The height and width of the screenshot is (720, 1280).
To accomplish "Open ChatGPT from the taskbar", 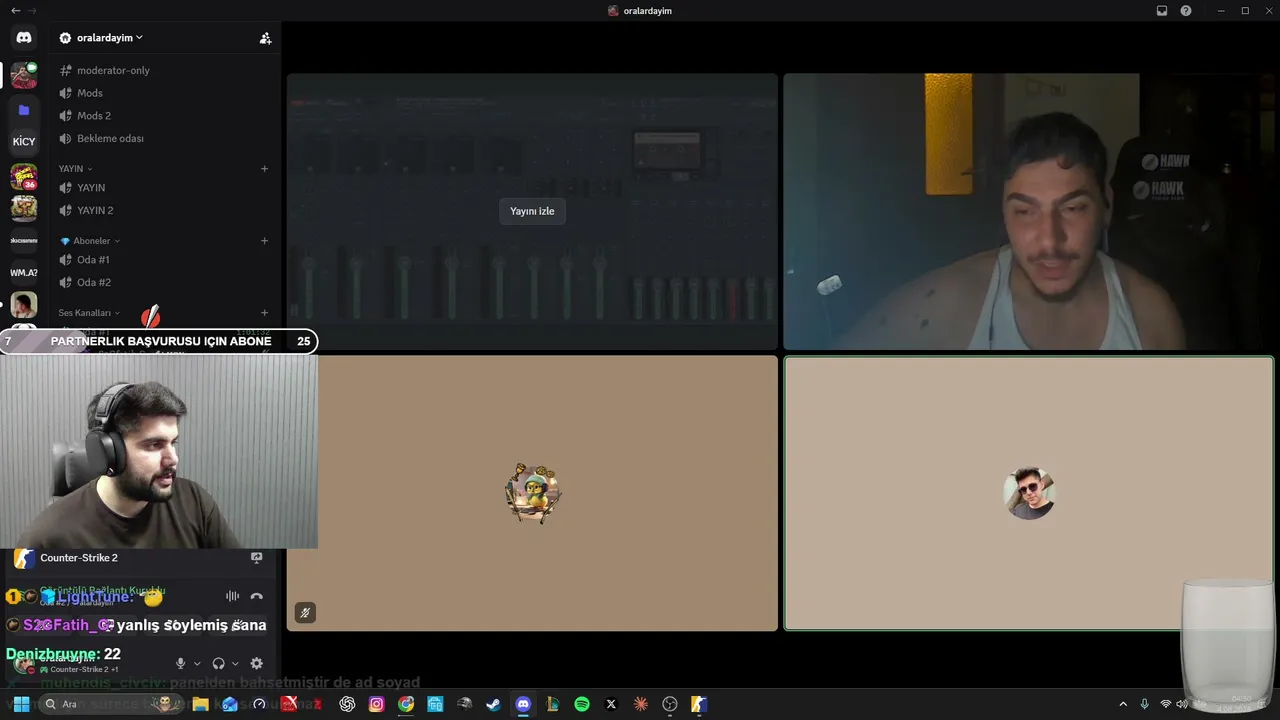I will [x=347, y=704].
